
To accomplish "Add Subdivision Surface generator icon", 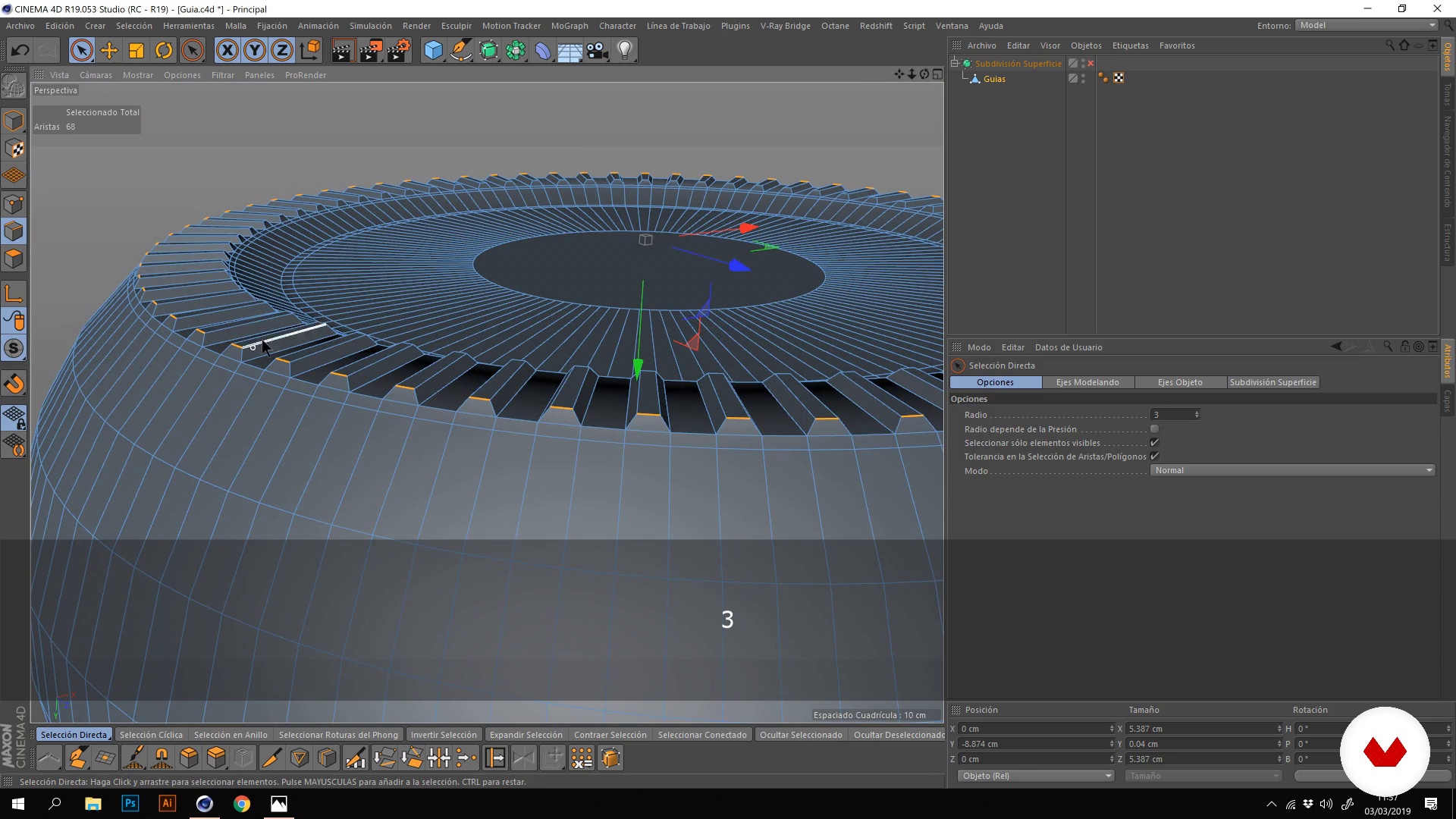I will (x=488, y=51).
